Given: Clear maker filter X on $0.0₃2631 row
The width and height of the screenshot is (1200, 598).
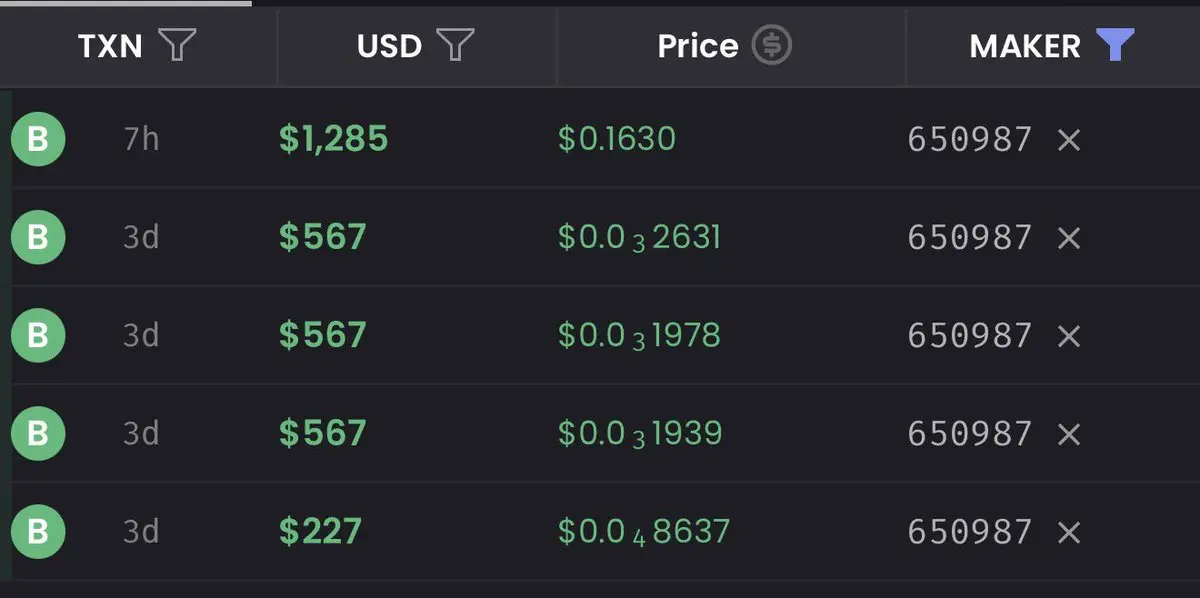Looking at the screenshot, I should tap(1069, 237).
